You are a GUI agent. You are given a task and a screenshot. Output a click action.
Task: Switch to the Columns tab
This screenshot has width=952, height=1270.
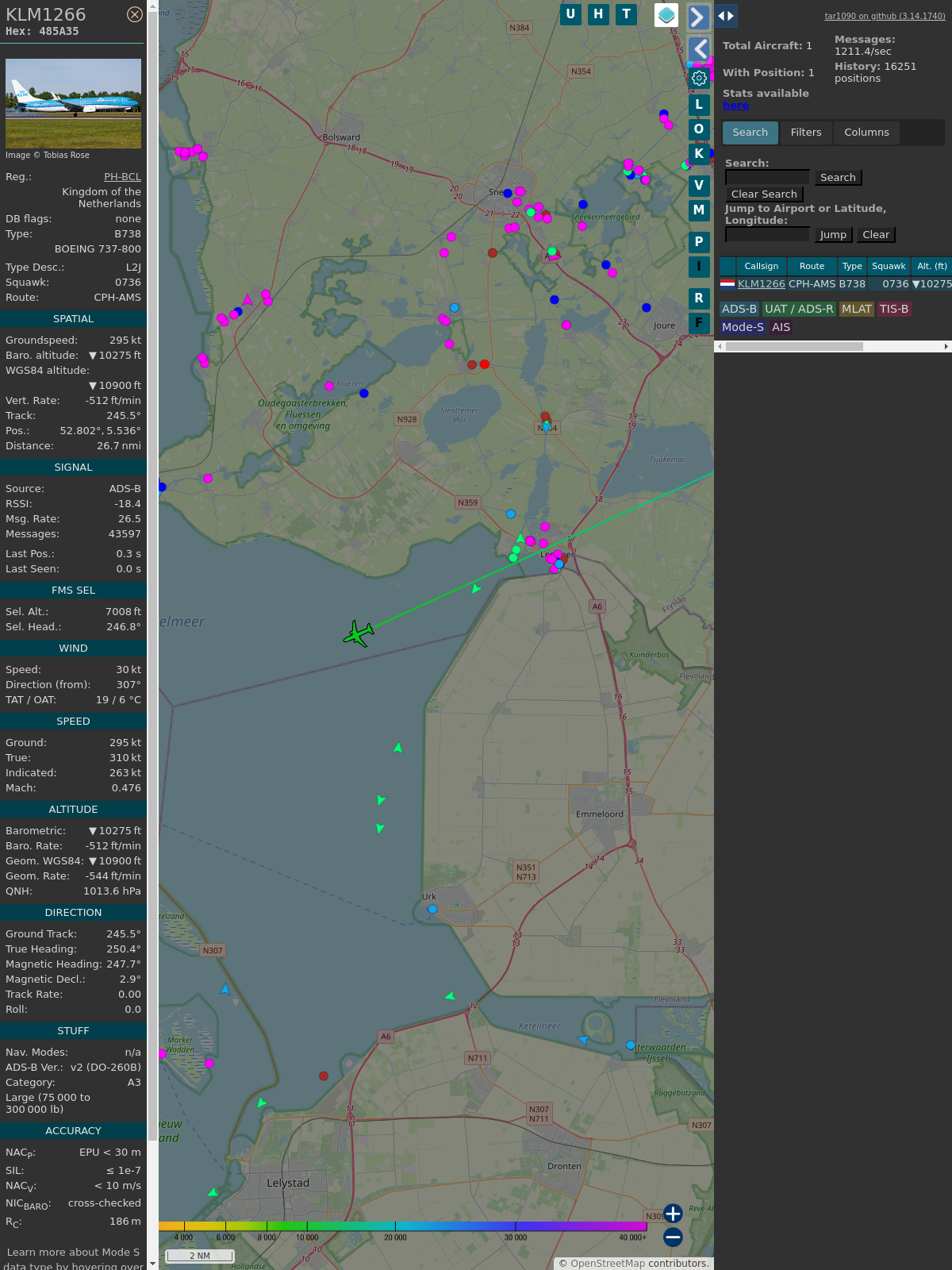tap(866, 133)
